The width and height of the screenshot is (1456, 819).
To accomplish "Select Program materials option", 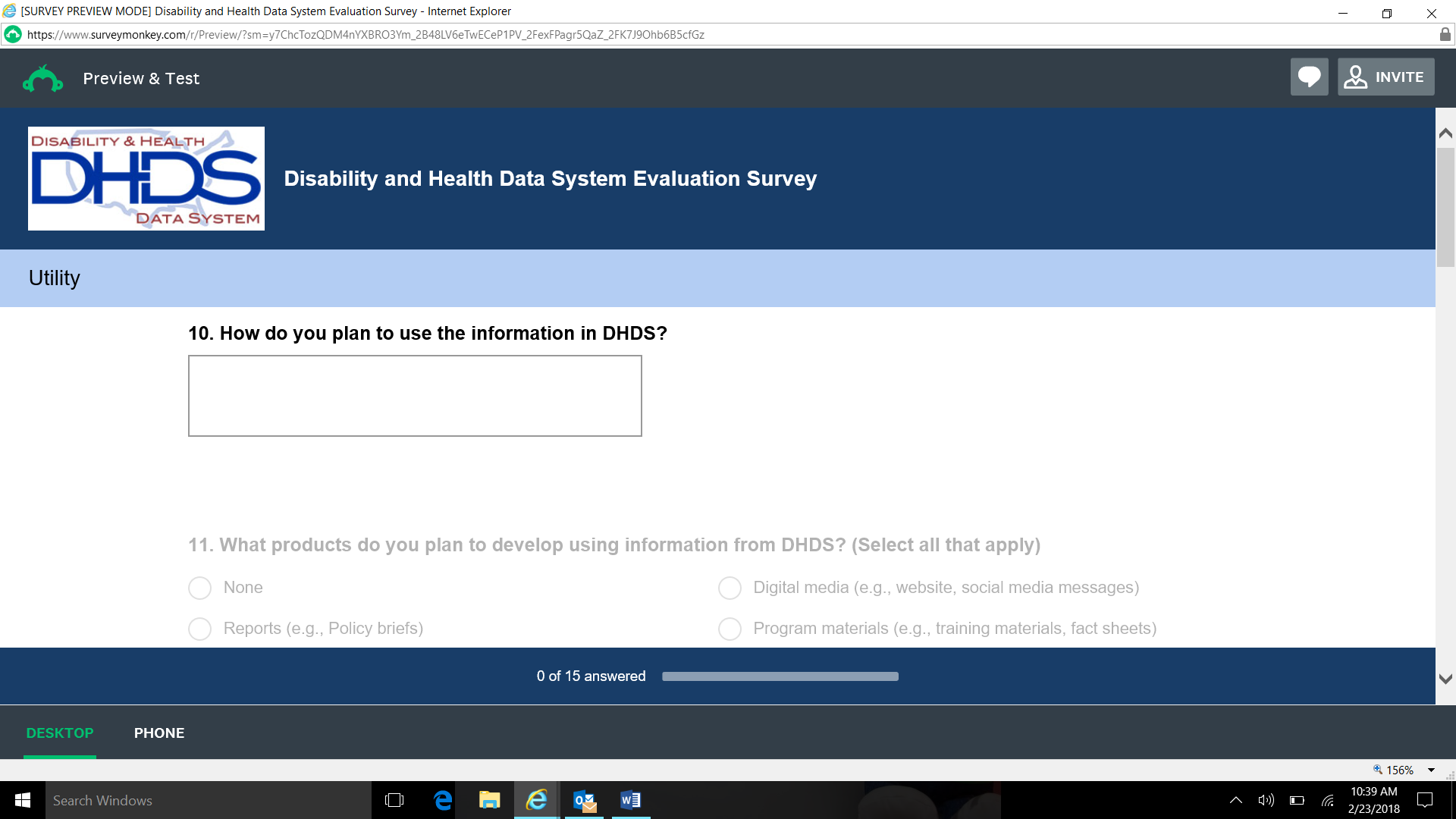I will pos(730,629).
